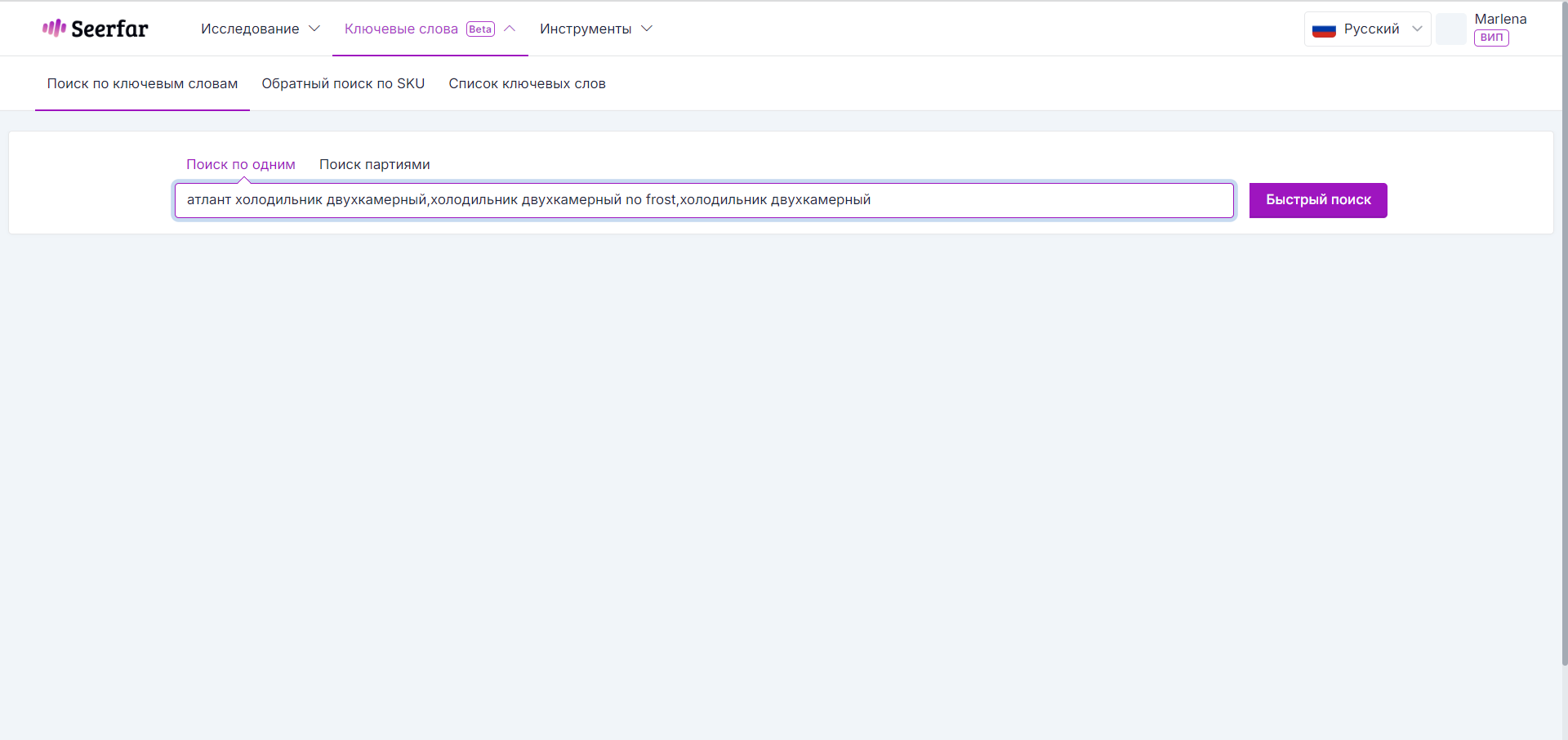Screen dimensions: 1568x740
Task: Open the Инструменты menu
Action: point(586,29)
